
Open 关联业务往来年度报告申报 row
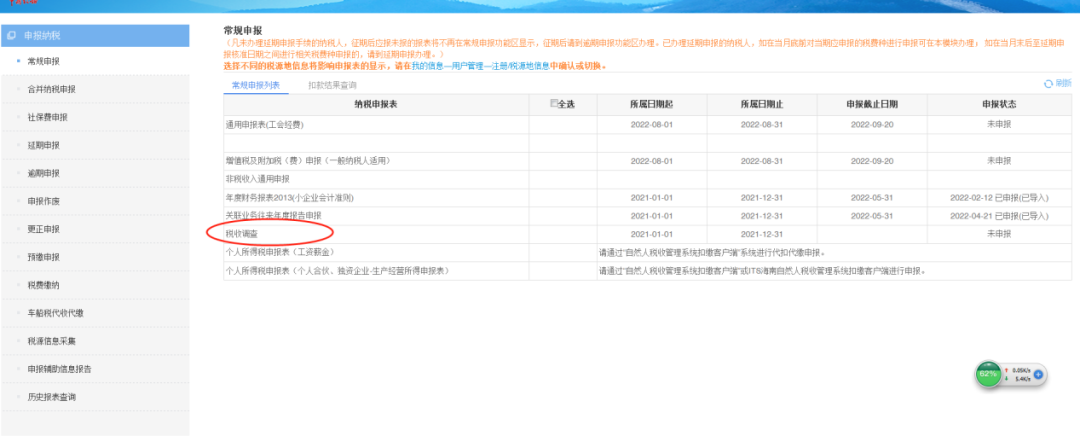point(647,216)
